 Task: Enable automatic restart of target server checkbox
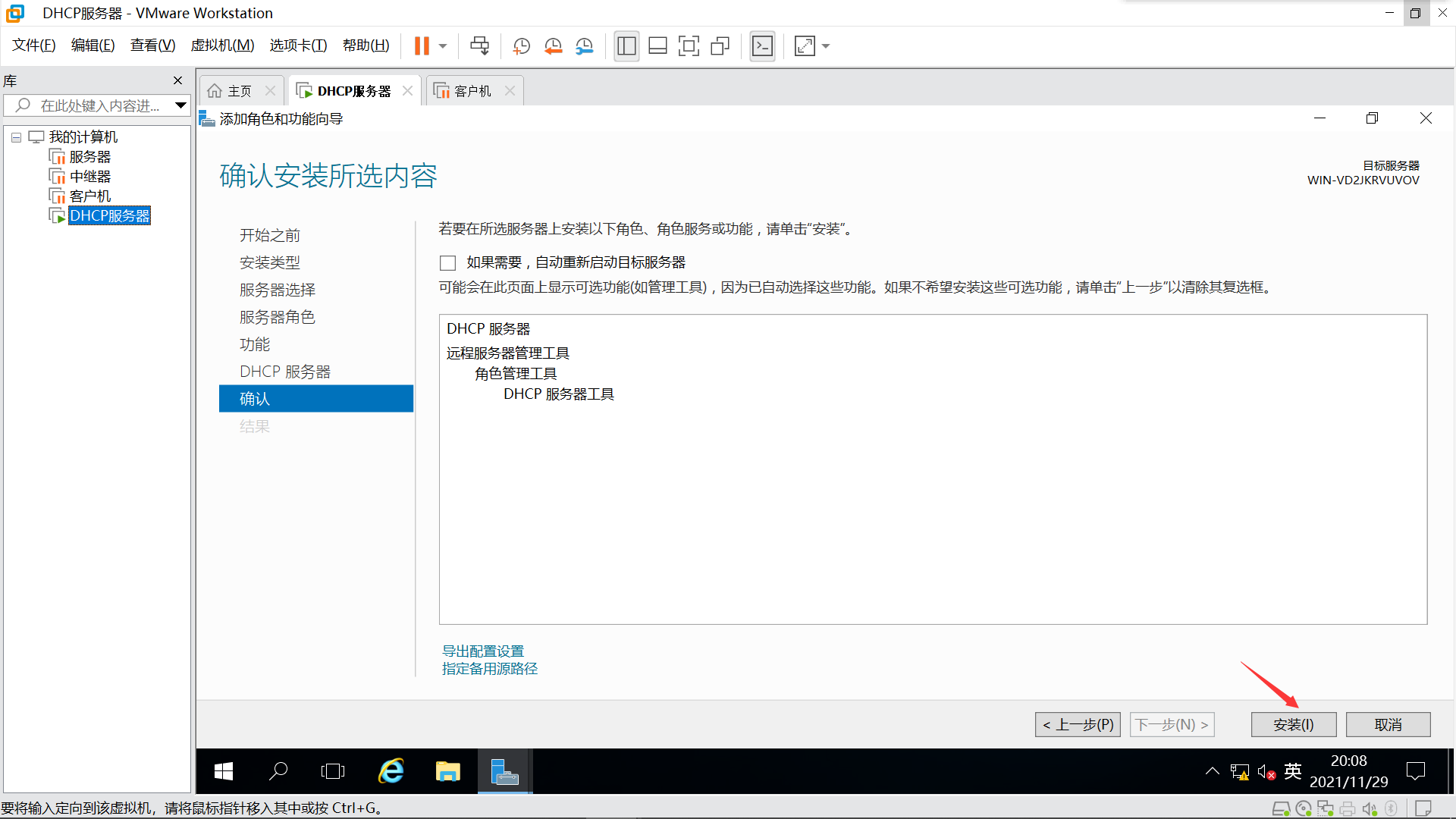447,263
